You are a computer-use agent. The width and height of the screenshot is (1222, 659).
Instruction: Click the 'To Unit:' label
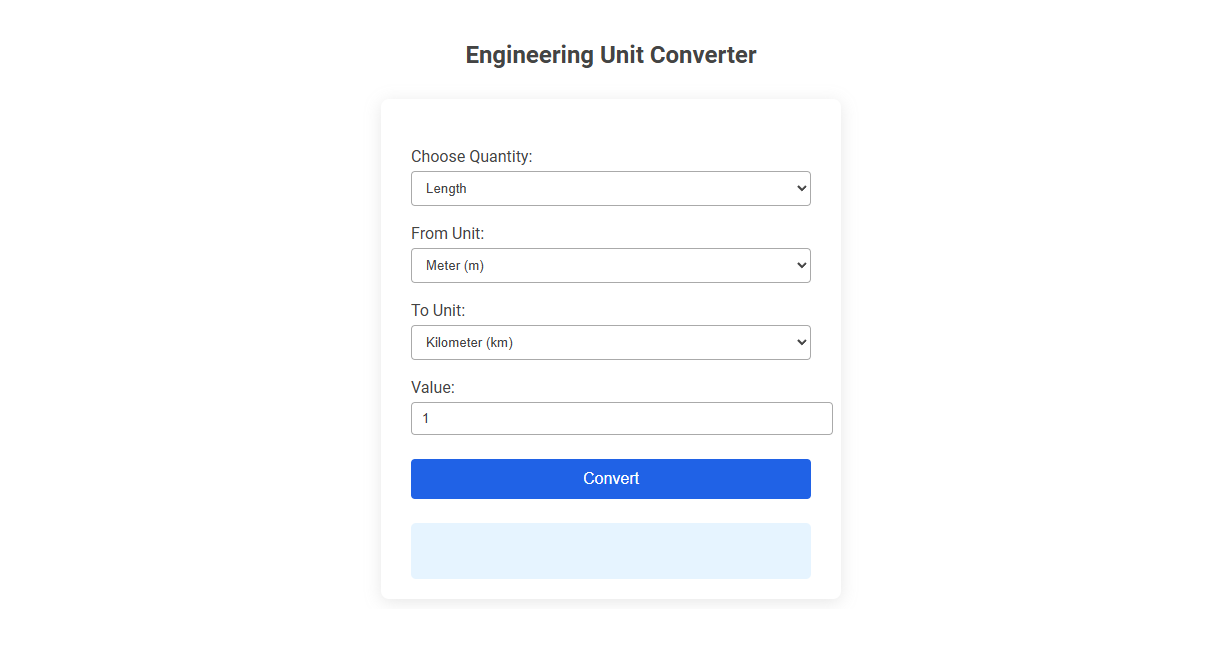(437, 310)
